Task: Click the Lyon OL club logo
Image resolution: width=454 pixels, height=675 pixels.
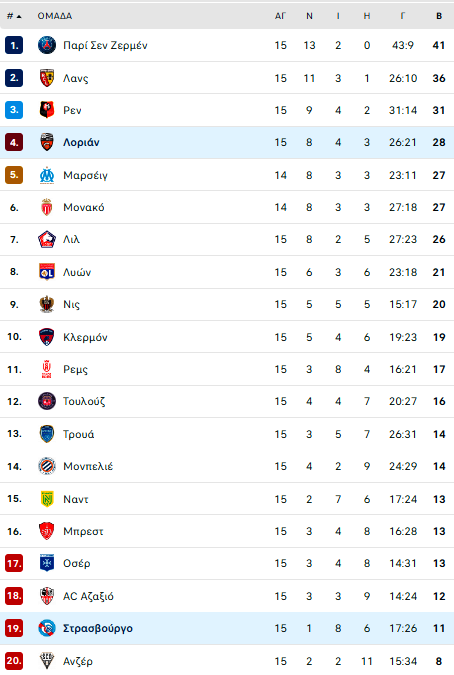Action: [46, 272]
